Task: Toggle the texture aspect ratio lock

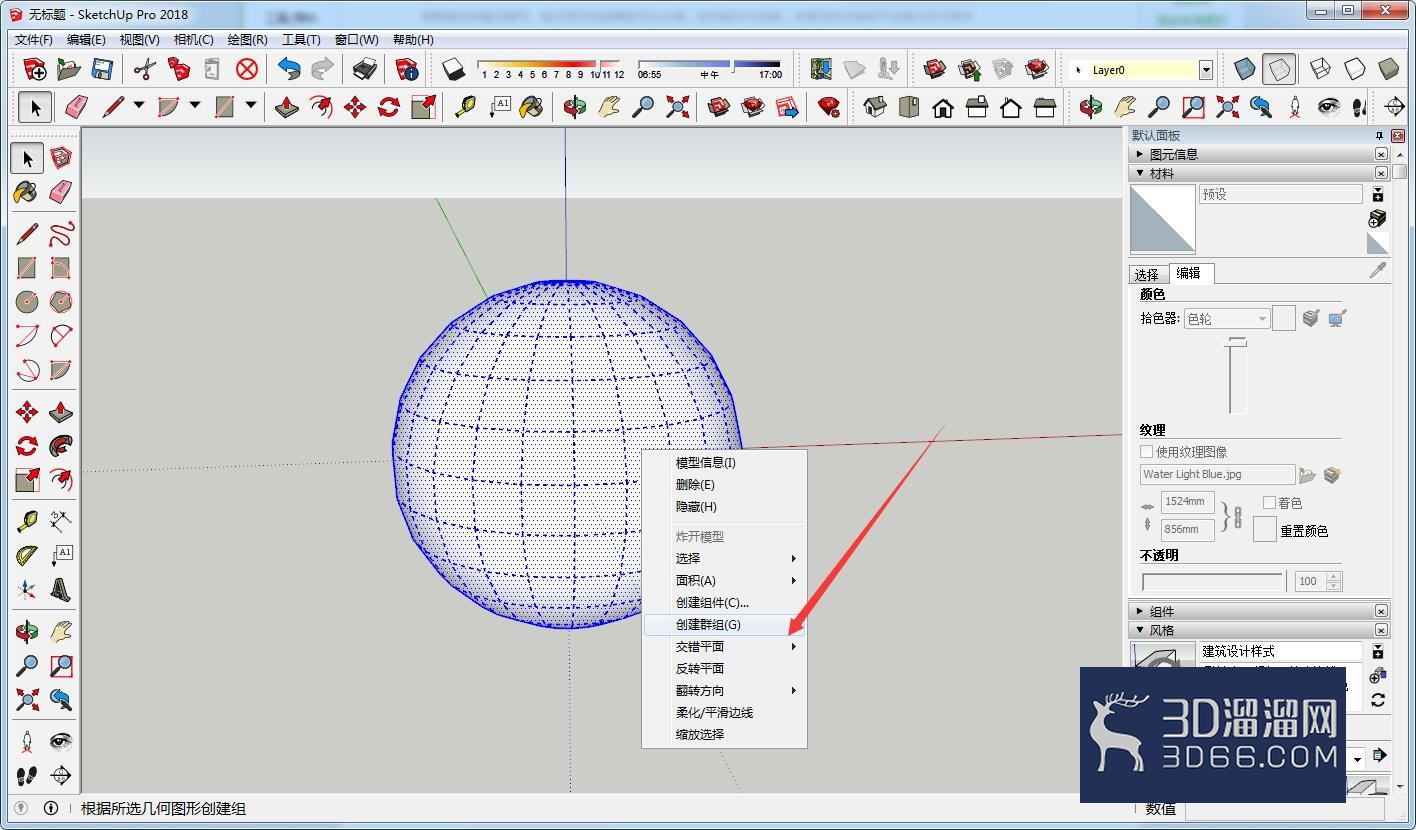Action: [x=1238, y=517]
